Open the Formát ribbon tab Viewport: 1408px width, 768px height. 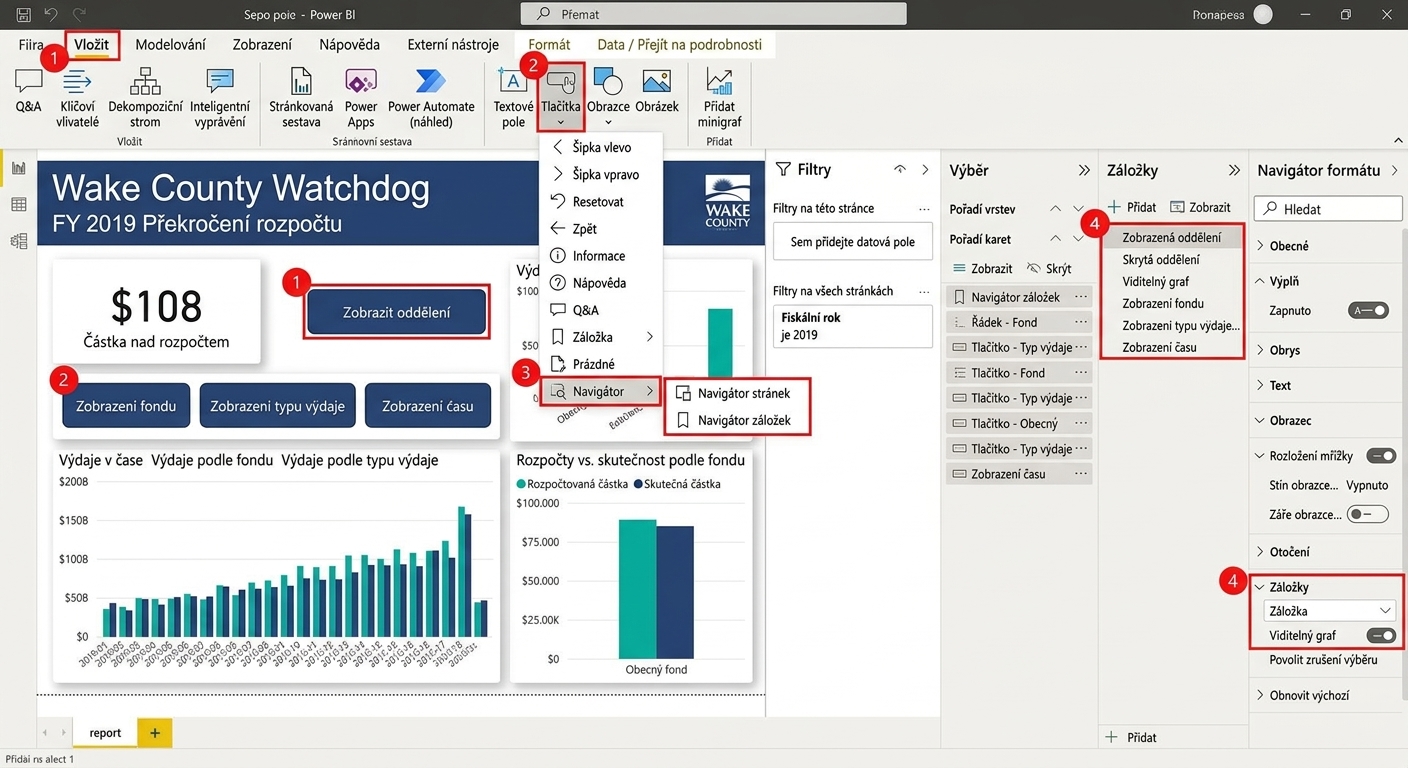[x=549, y=44]
